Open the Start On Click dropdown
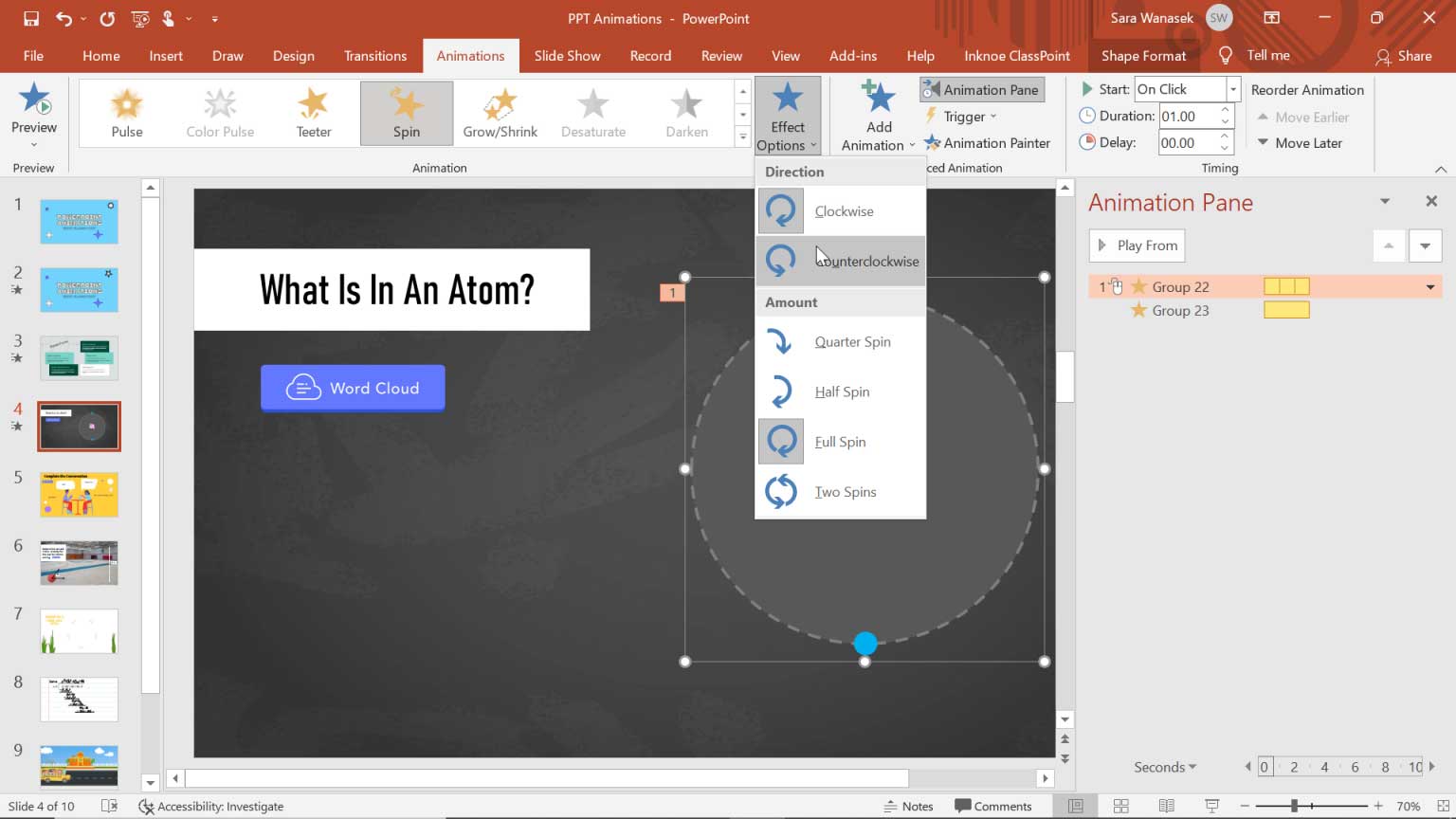 pos(1231,88)
